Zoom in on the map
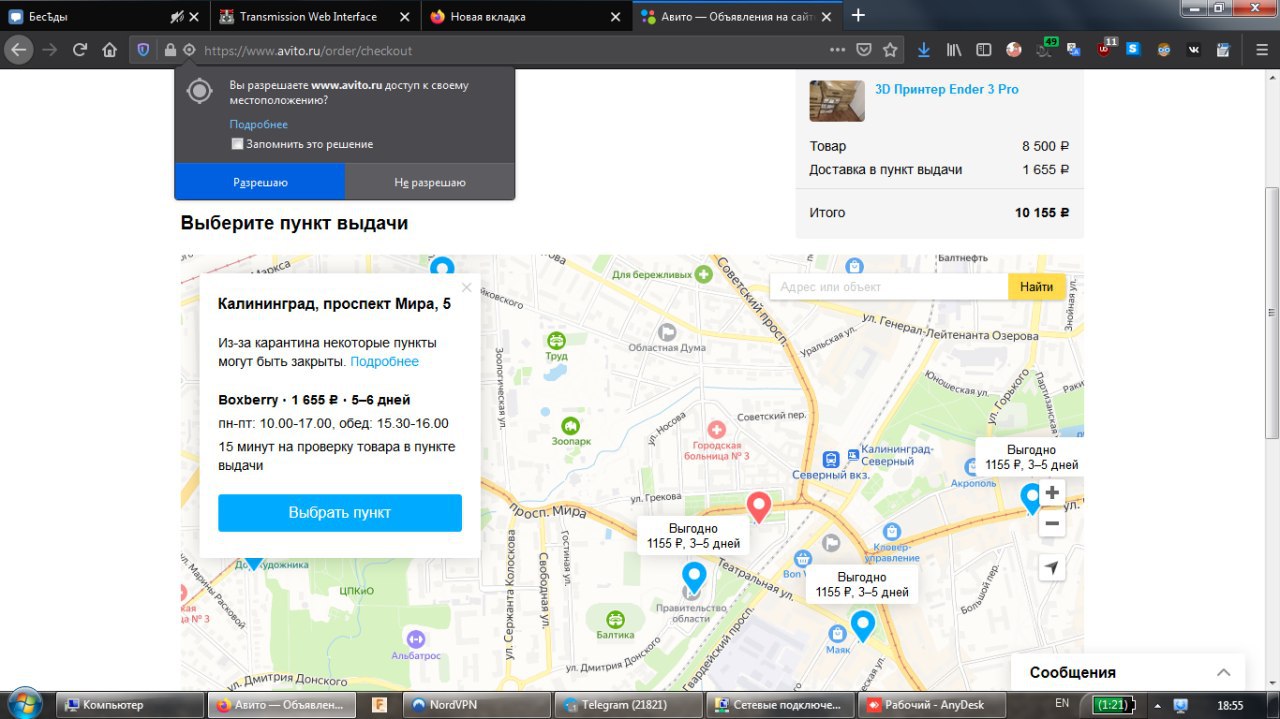This screenshot has height=719, width=1280. tap(1051, 493)
